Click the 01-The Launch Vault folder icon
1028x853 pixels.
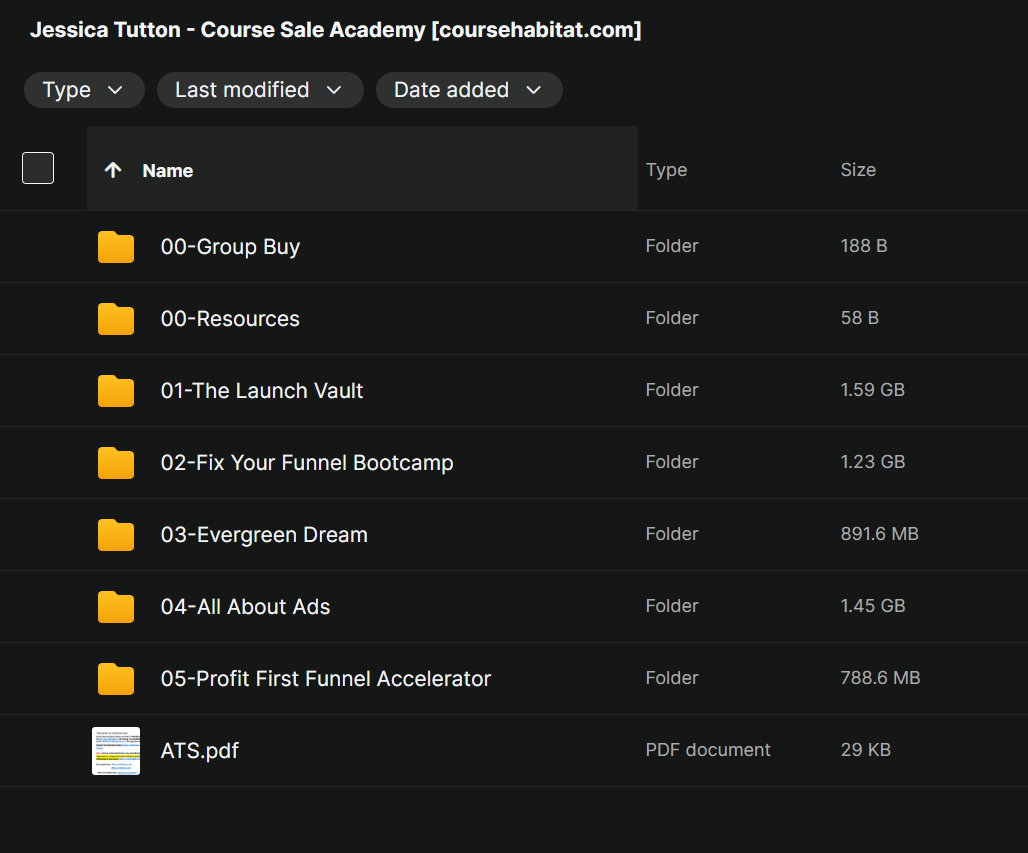(x=116, y=391)
